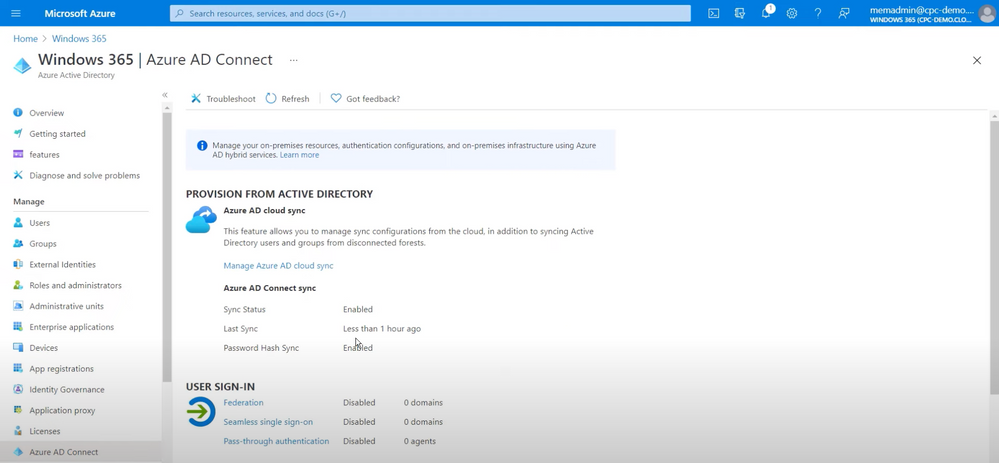Click the Troubleshoot toolbar button

(223, 99)
